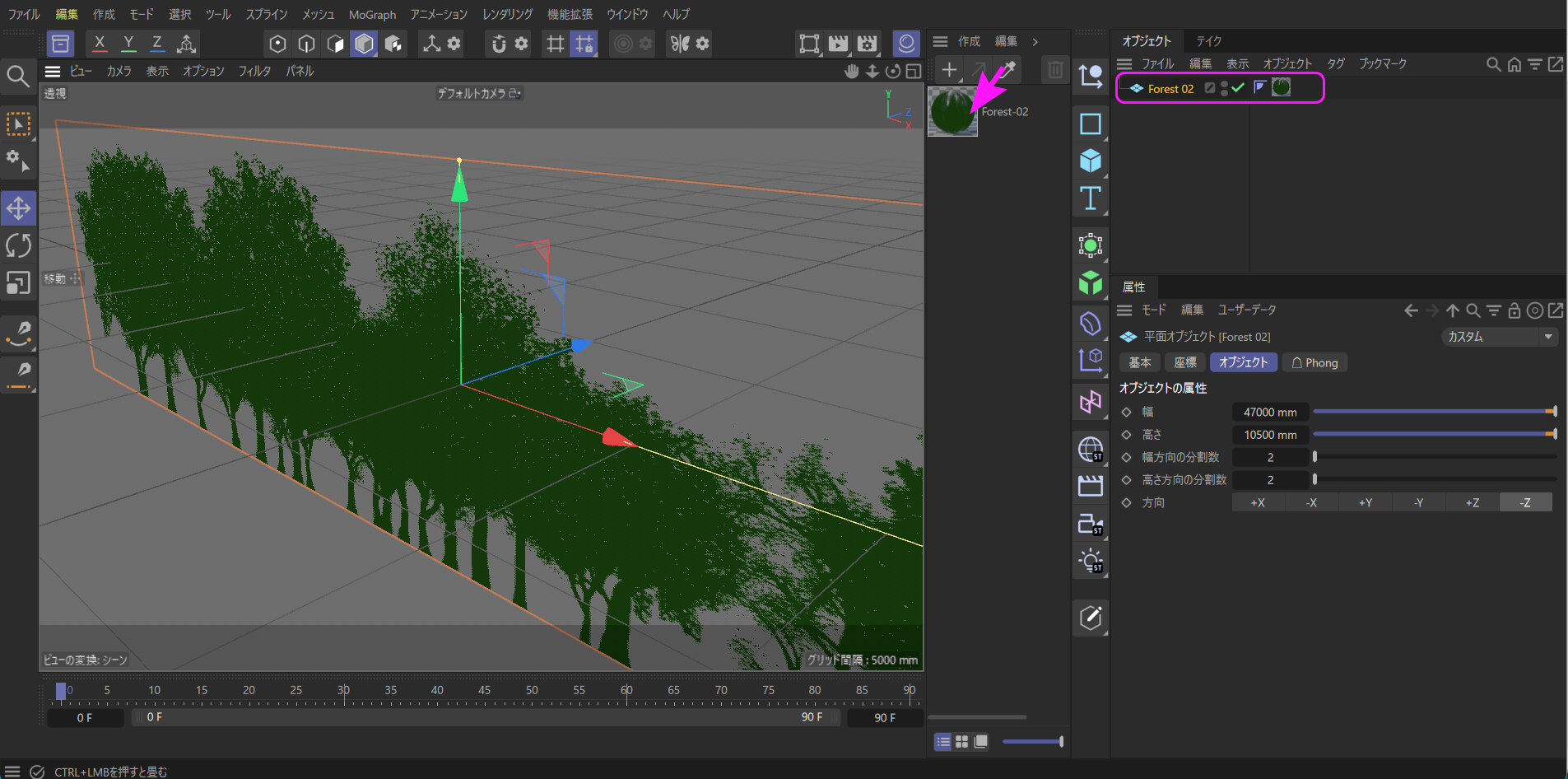Select the Move tool in left toolbar
This screenshot has width=1568, height=779.
tap(18, 208)
